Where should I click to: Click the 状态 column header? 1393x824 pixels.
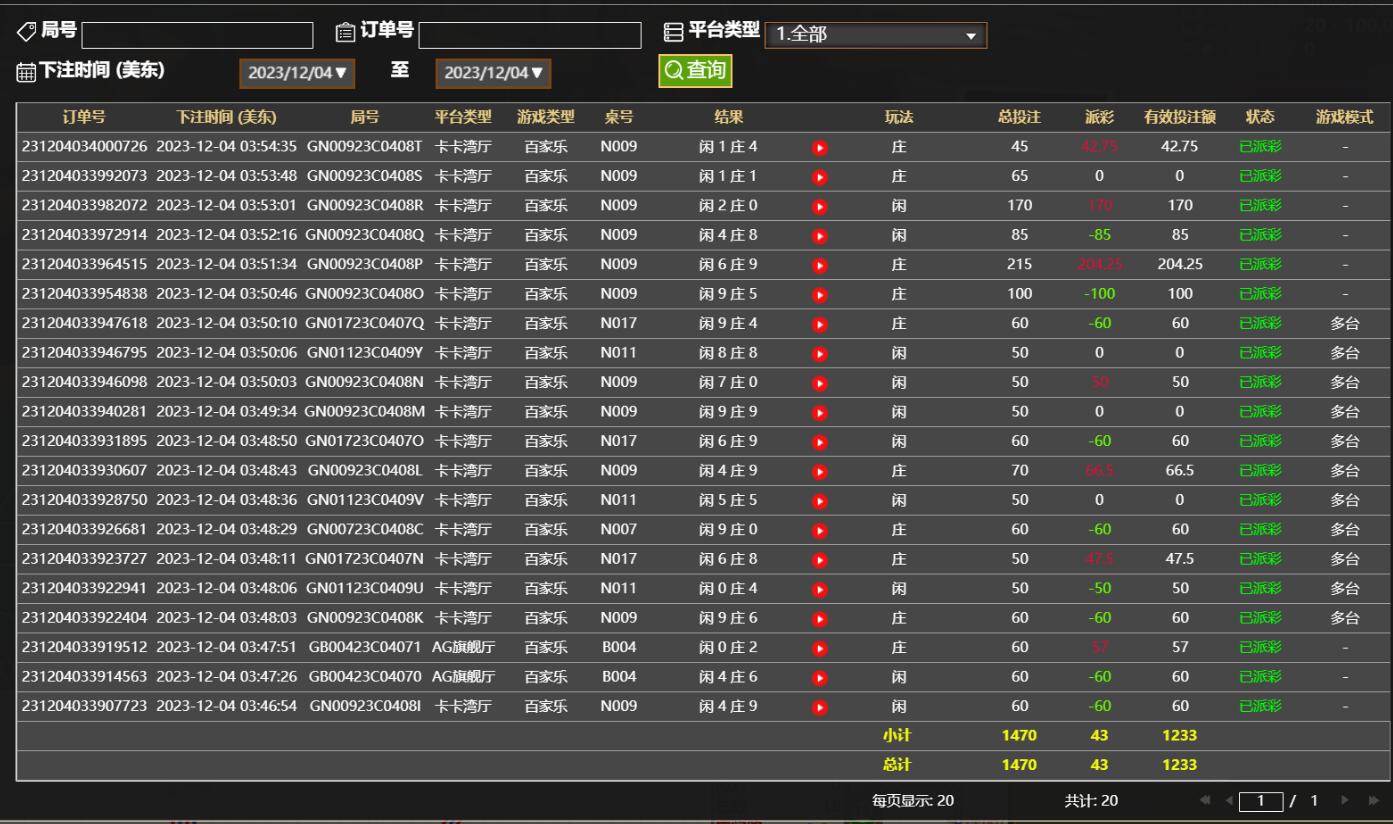[1260, 117]
